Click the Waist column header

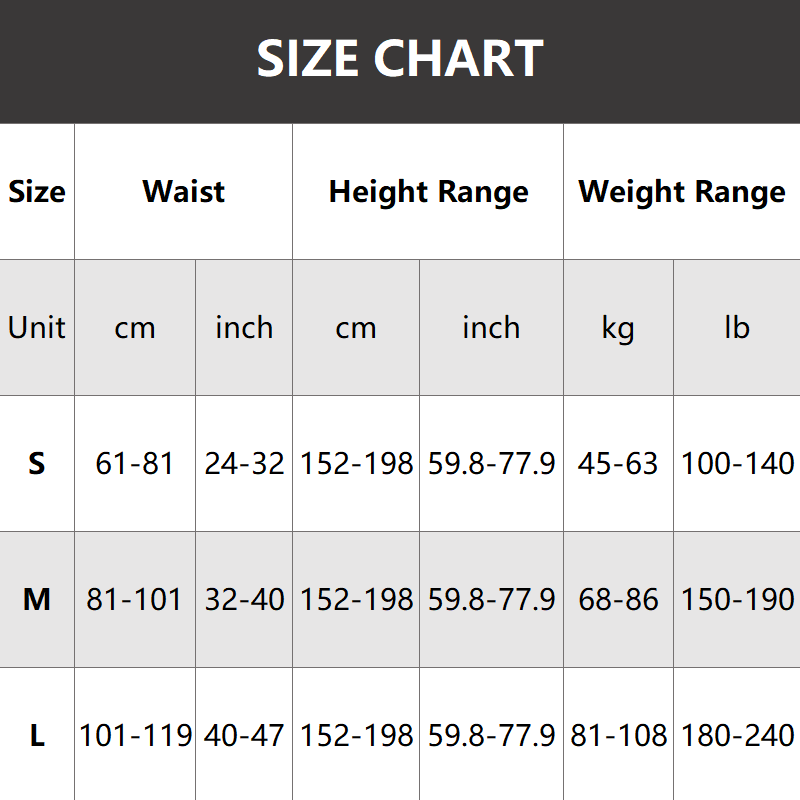pos(184,192)
